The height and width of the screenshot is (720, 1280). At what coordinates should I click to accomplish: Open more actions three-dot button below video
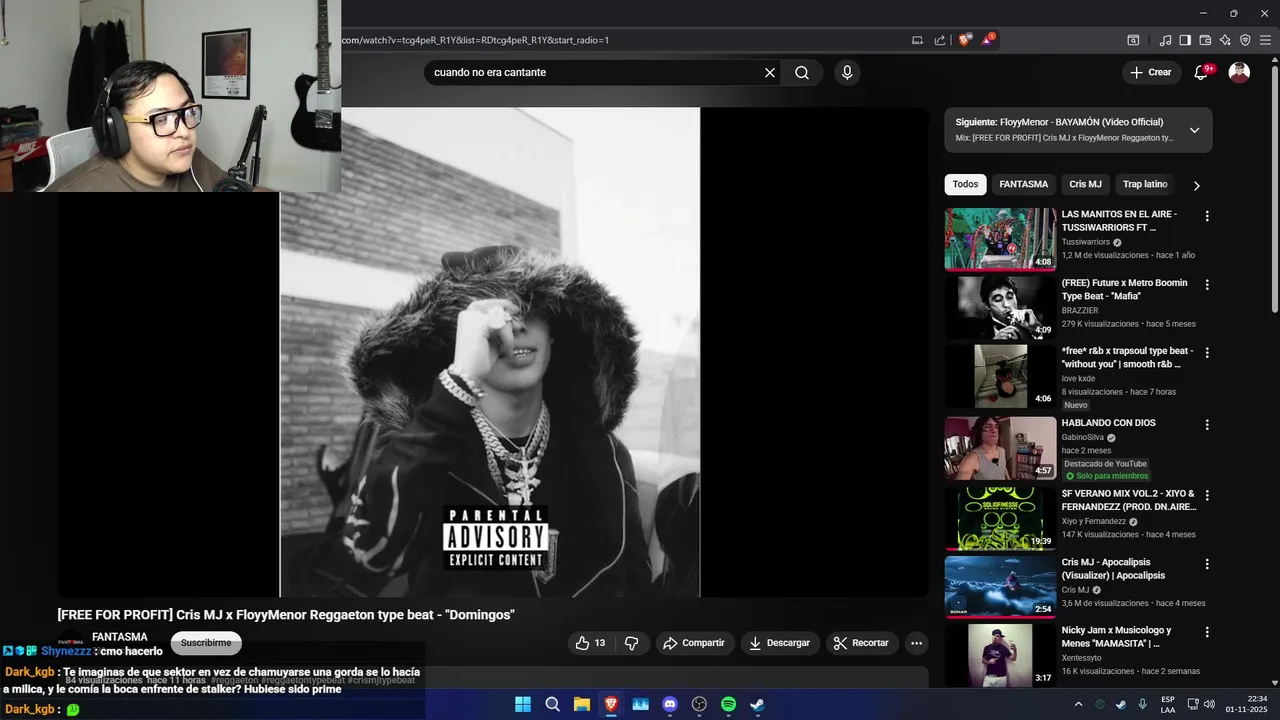pos(916,643)
